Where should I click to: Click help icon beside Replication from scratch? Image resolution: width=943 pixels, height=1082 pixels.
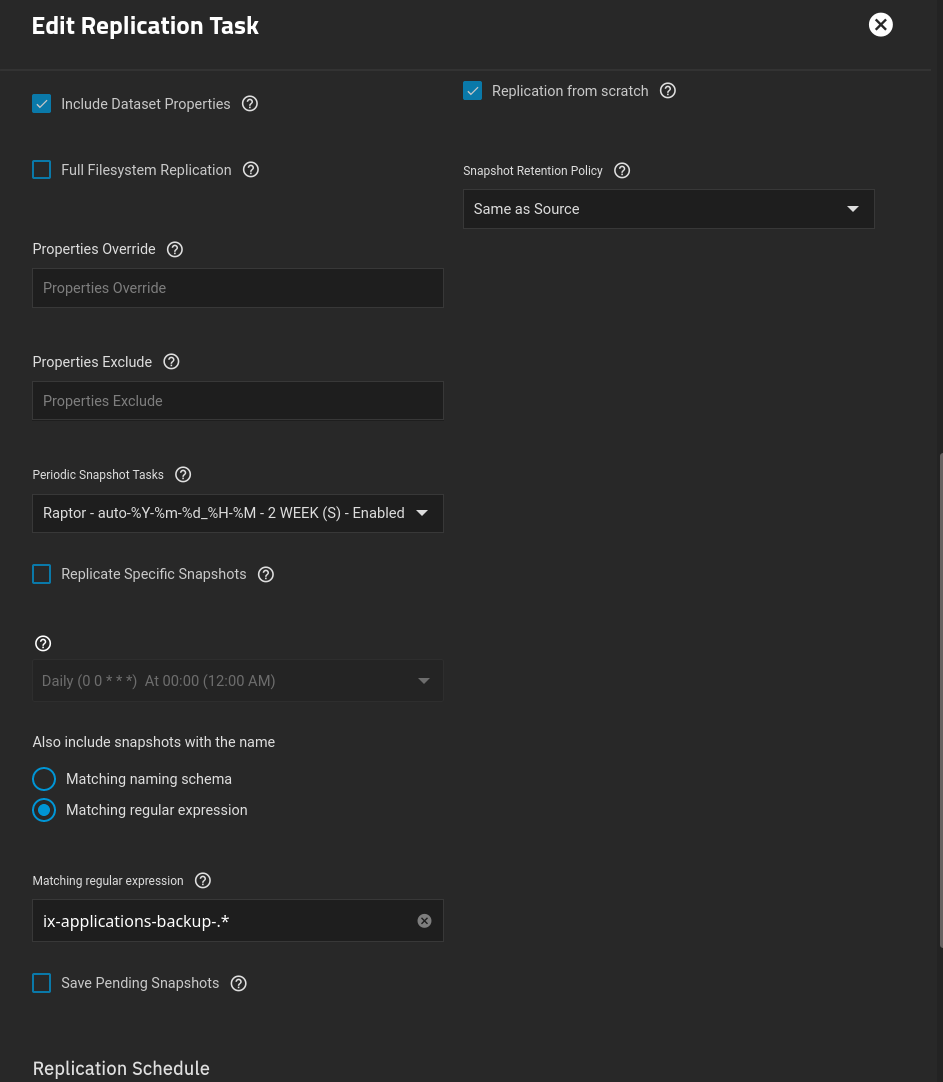[x=668, y=91]
